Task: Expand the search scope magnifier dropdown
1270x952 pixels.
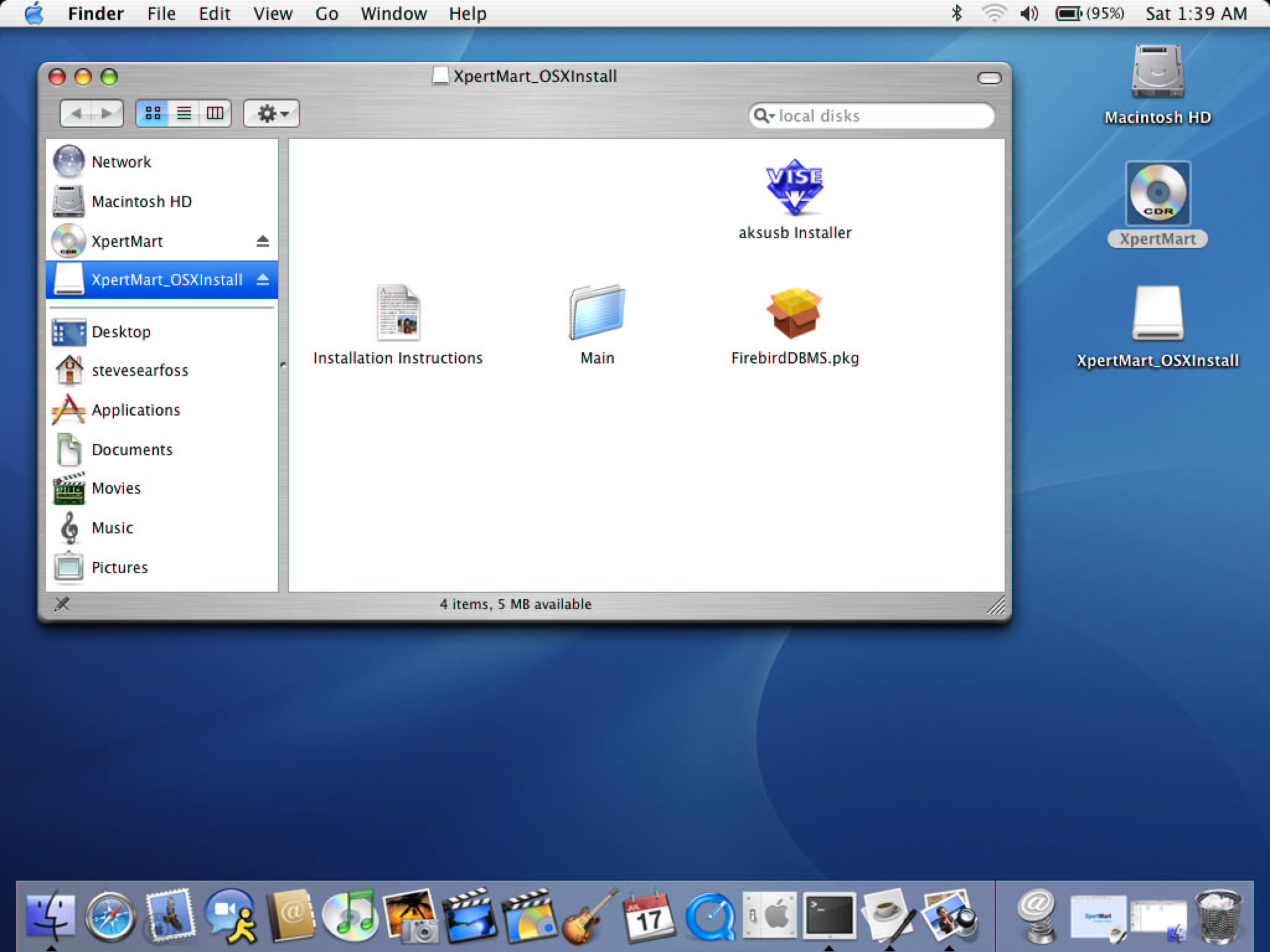Action: [x=764, y=116]
